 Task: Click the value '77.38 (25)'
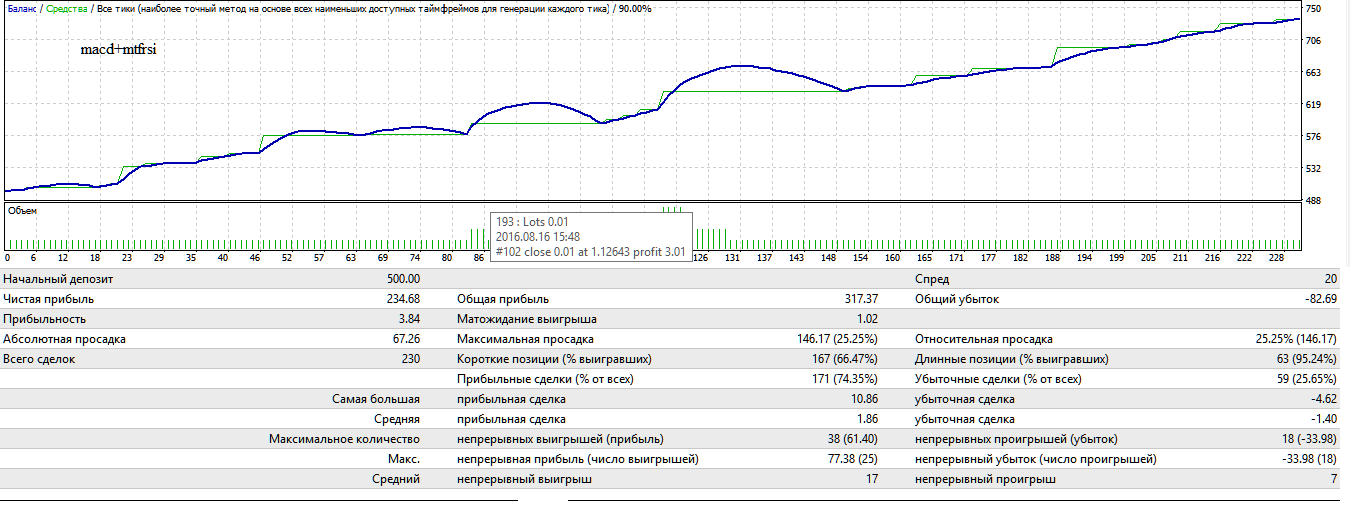[851, 459]
